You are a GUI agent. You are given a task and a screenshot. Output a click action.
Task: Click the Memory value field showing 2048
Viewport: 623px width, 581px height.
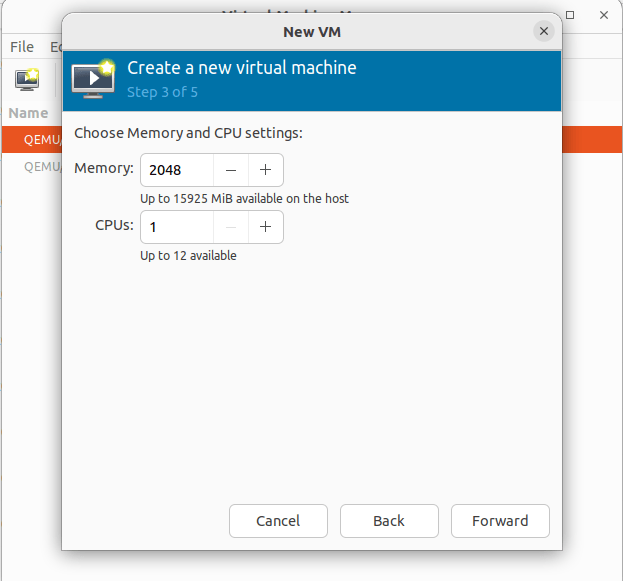[177, 170]
